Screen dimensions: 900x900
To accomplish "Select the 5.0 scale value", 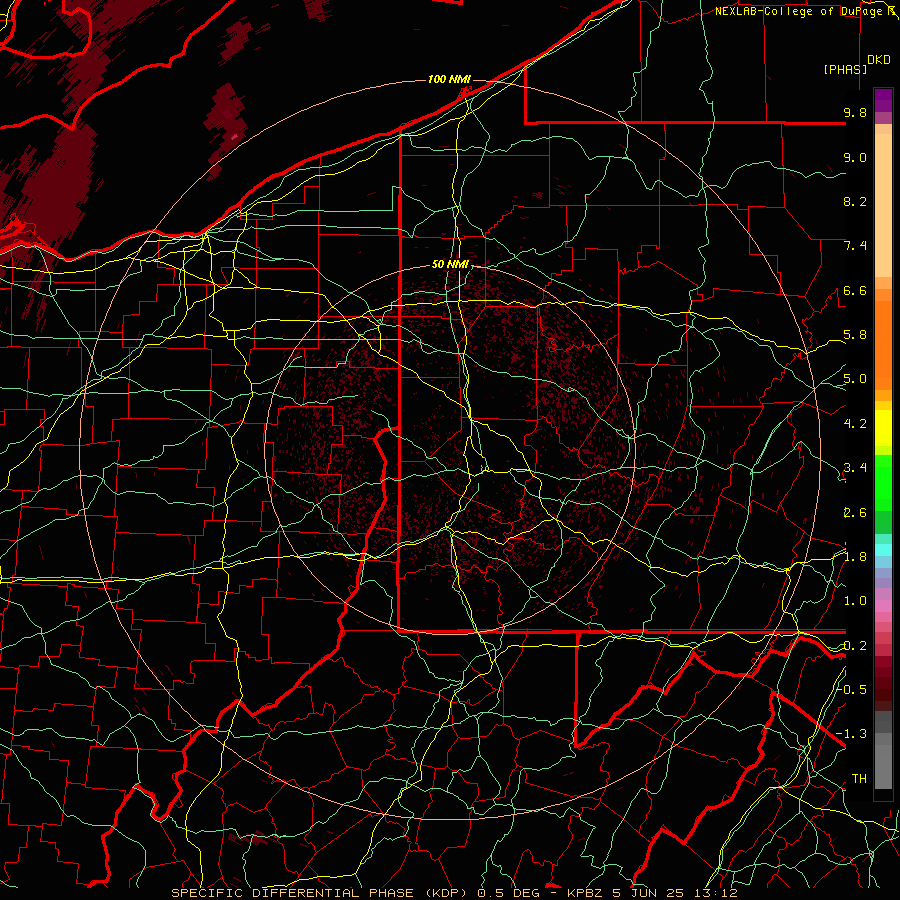I will pyautogui.click(x=855, y=379).
